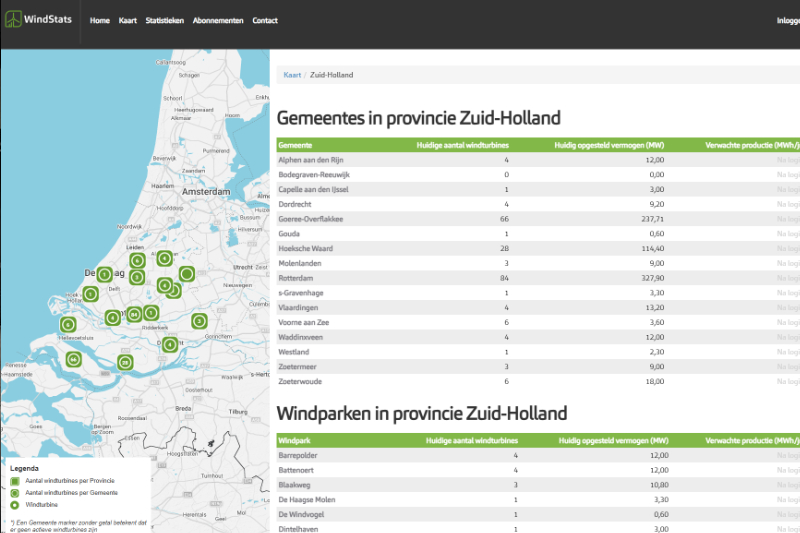Click the 4 marker left of the 84 marker

[113, 318]
